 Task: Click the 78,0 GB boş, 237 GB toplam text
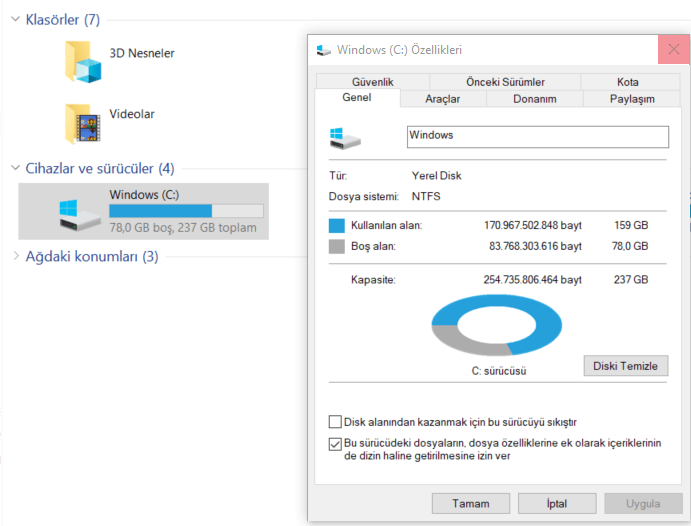click(183, 227)
